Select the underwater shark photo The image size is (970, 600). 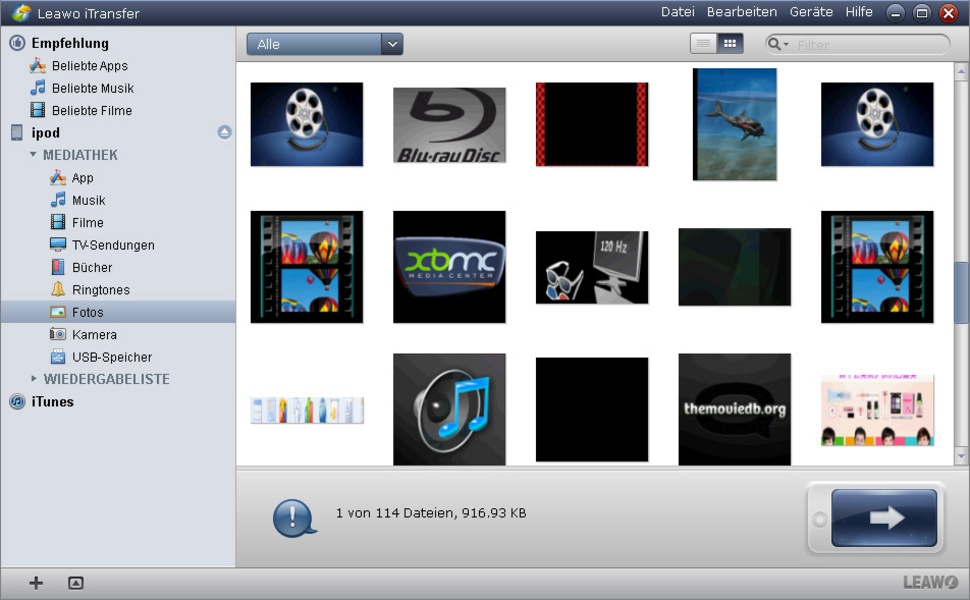coord(734,124)
